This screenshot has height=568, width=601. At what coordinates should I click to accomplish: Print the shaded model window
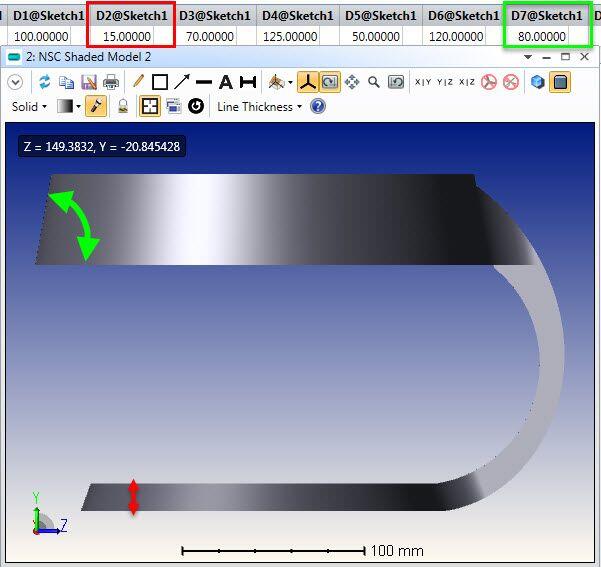click(x=111, y=82)
